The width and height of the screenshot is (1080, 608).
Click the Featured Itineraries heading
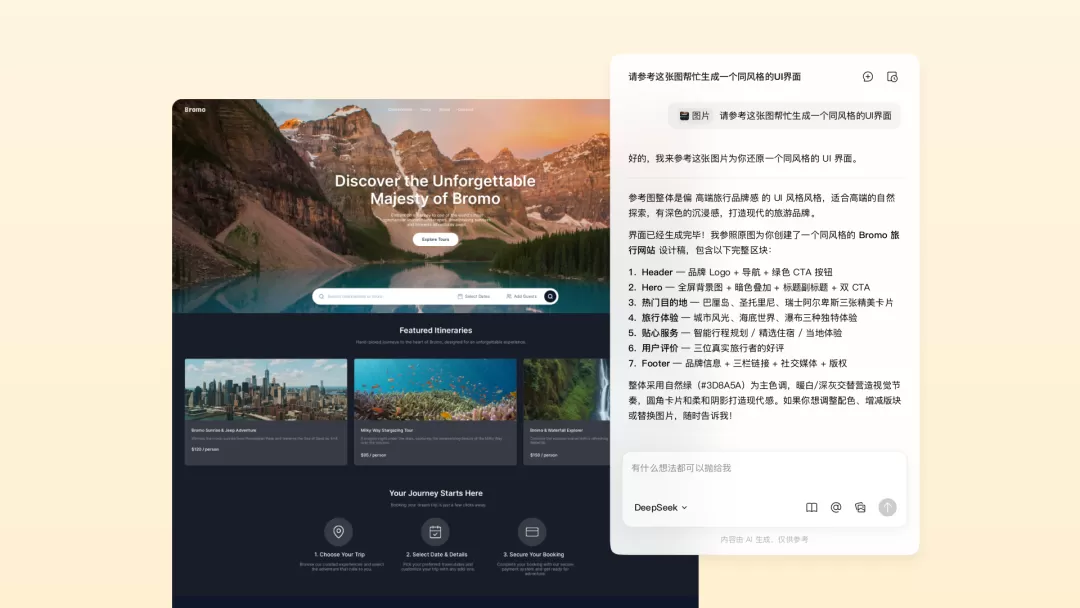pyautogui.click(x=435, y=331)
